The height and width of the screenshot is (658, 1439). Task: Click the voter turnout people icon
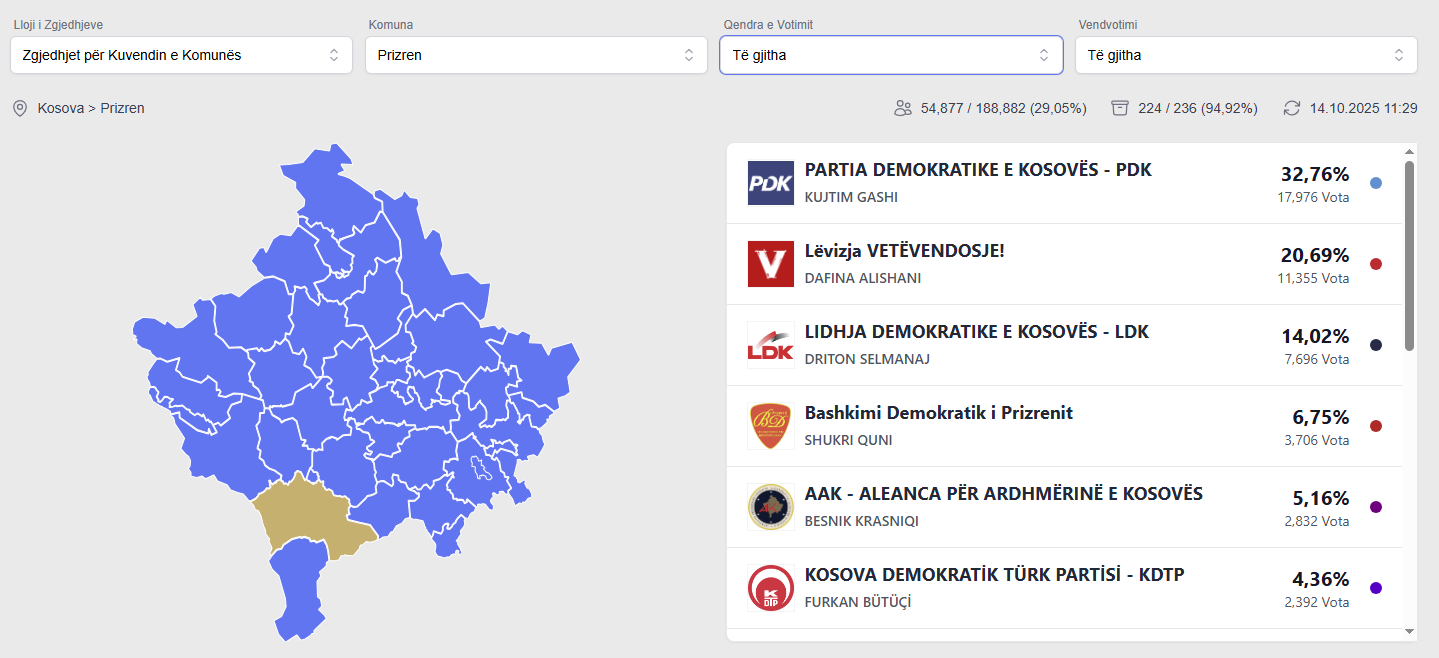click(903, 108)
